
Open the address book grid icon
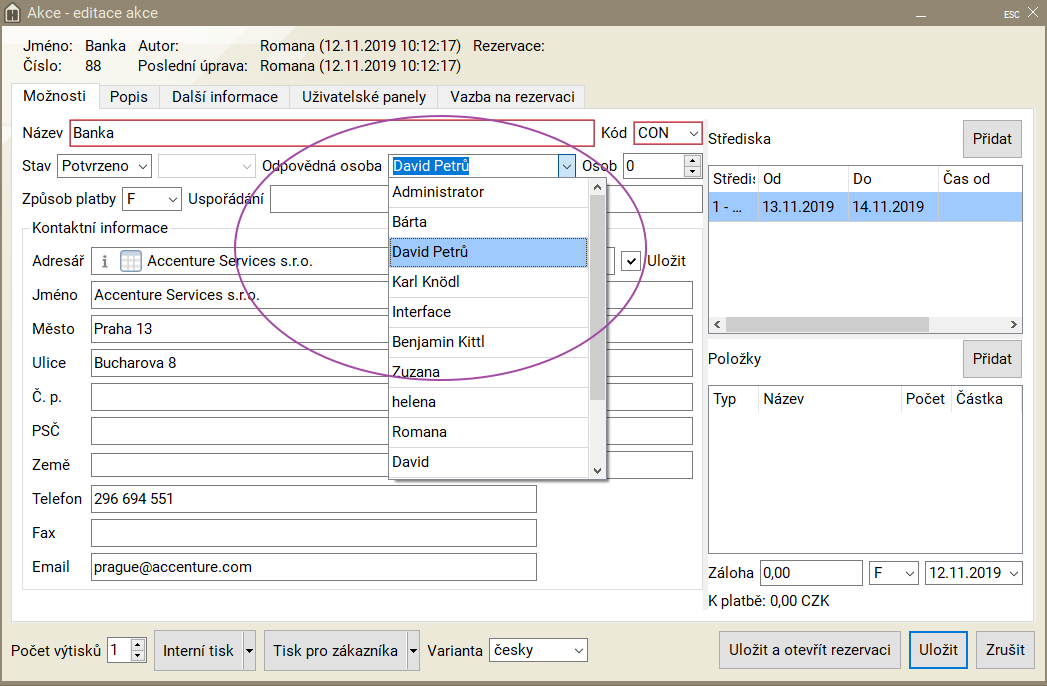pos(131,261)
